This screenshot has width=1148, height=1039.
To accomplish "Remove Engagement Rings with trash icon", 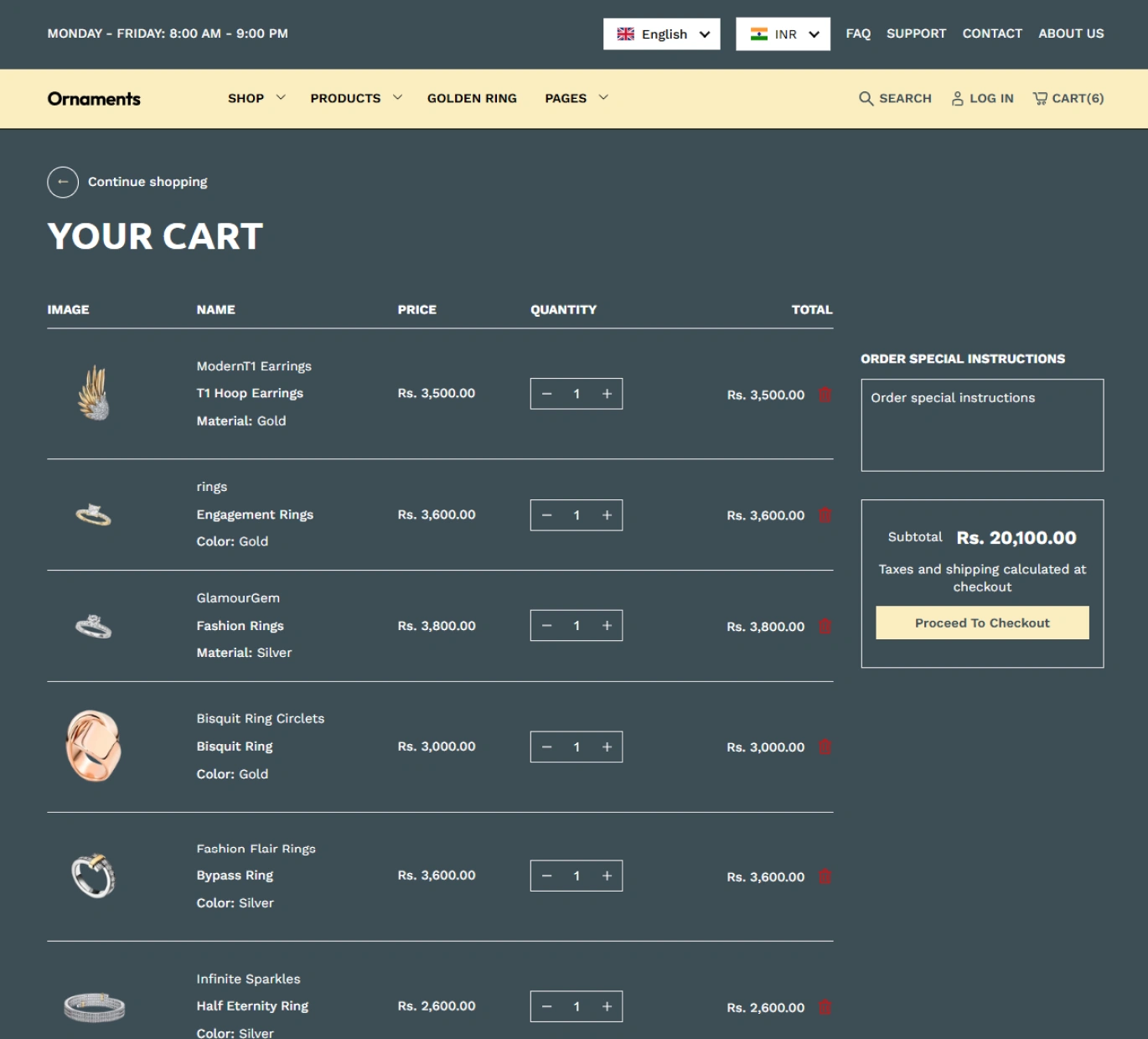I will coord(825,515).
